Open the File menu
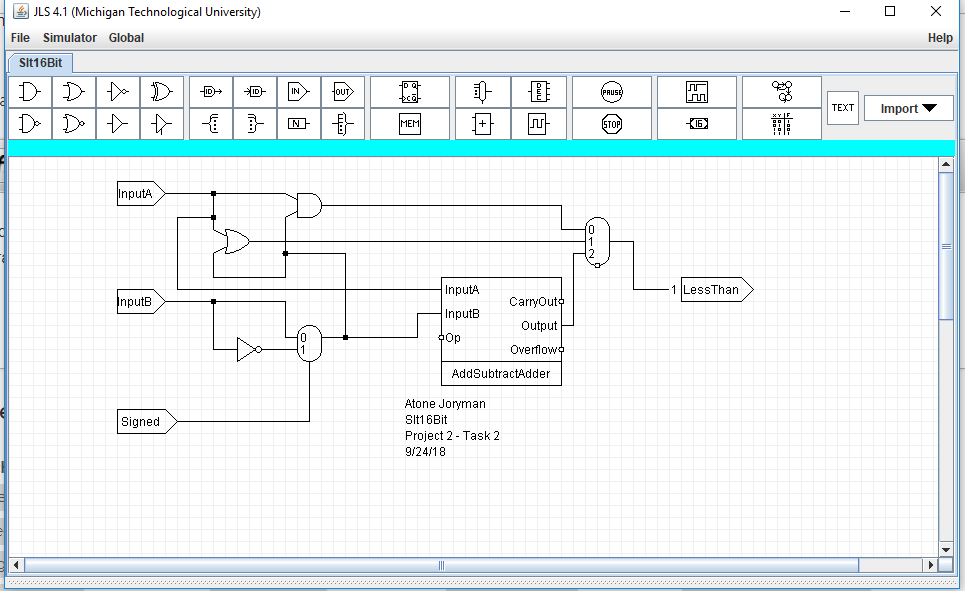This screenshot has height=591, width=965. pyautogui.click(x=20, y=38)
